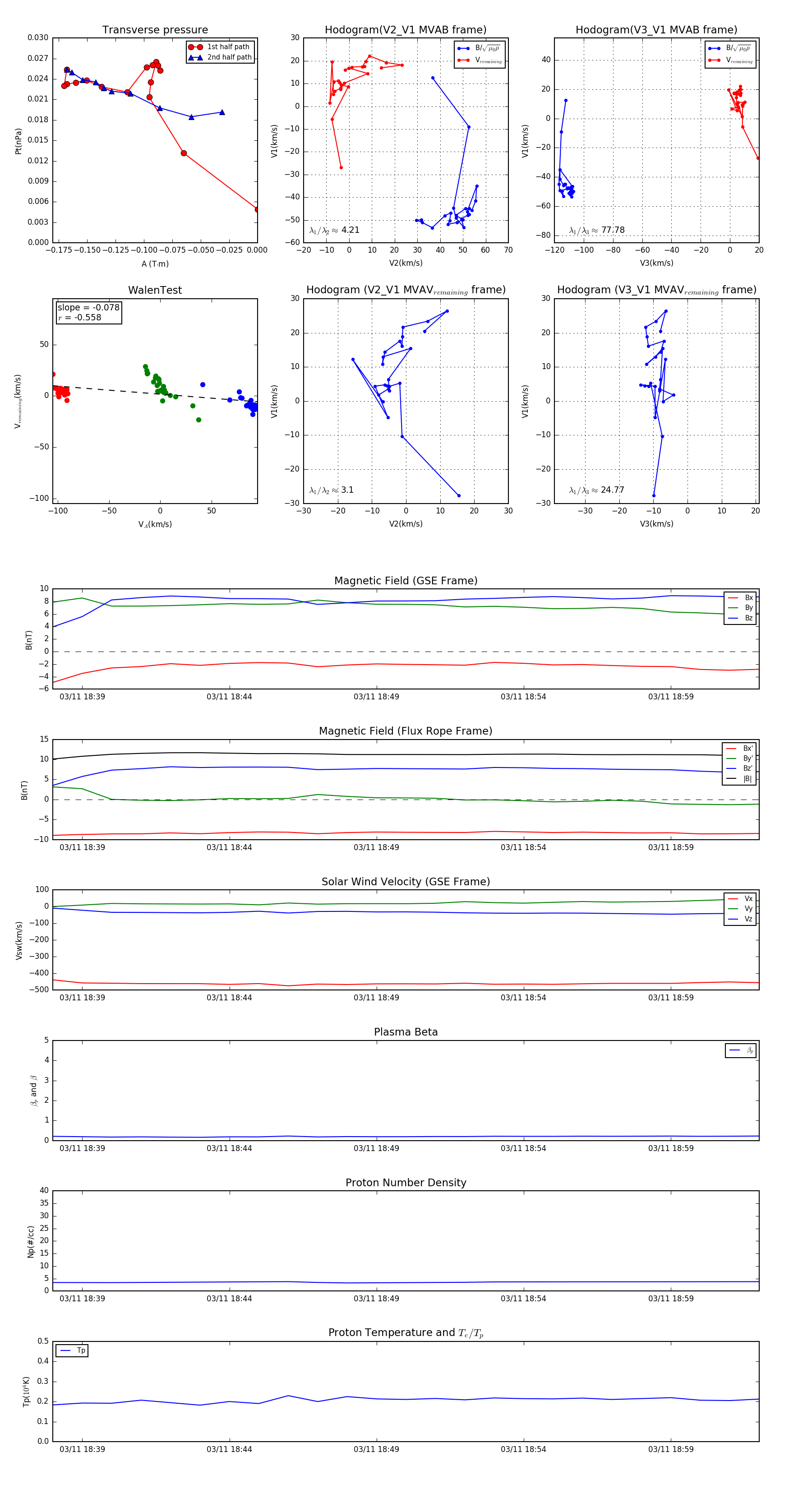The image size is (812, 1489).
Task: Click the 'Tp' legend entry
Action: coord(72,1350)
